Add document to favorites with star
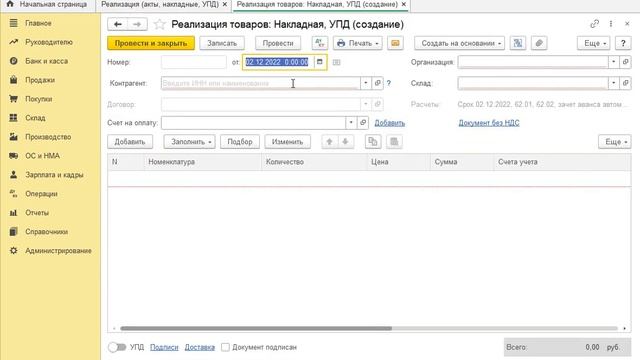The image size is (640, 360). [160, 24]
